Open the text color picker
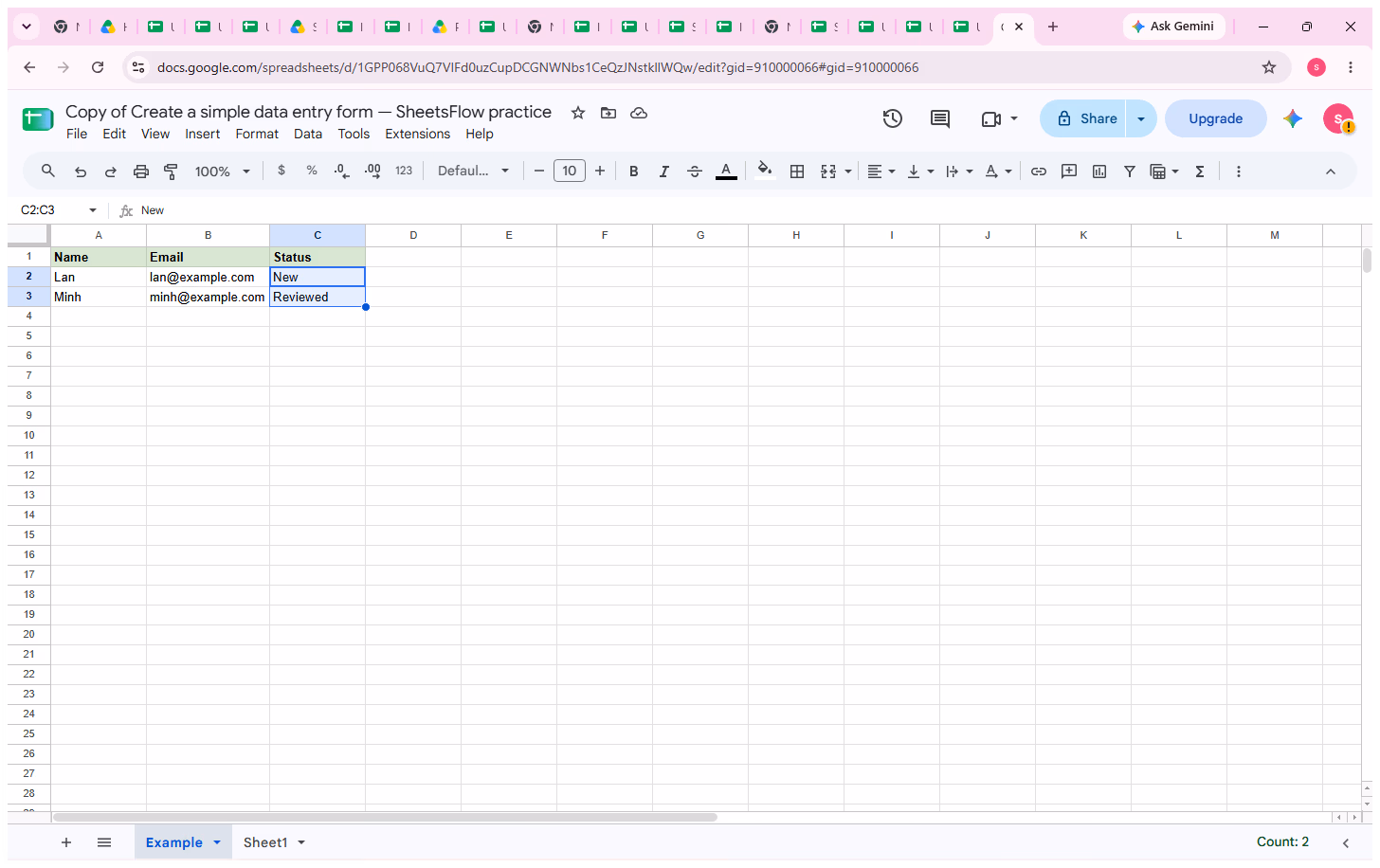Screen dimensions: 1380x868 (726, 172)
